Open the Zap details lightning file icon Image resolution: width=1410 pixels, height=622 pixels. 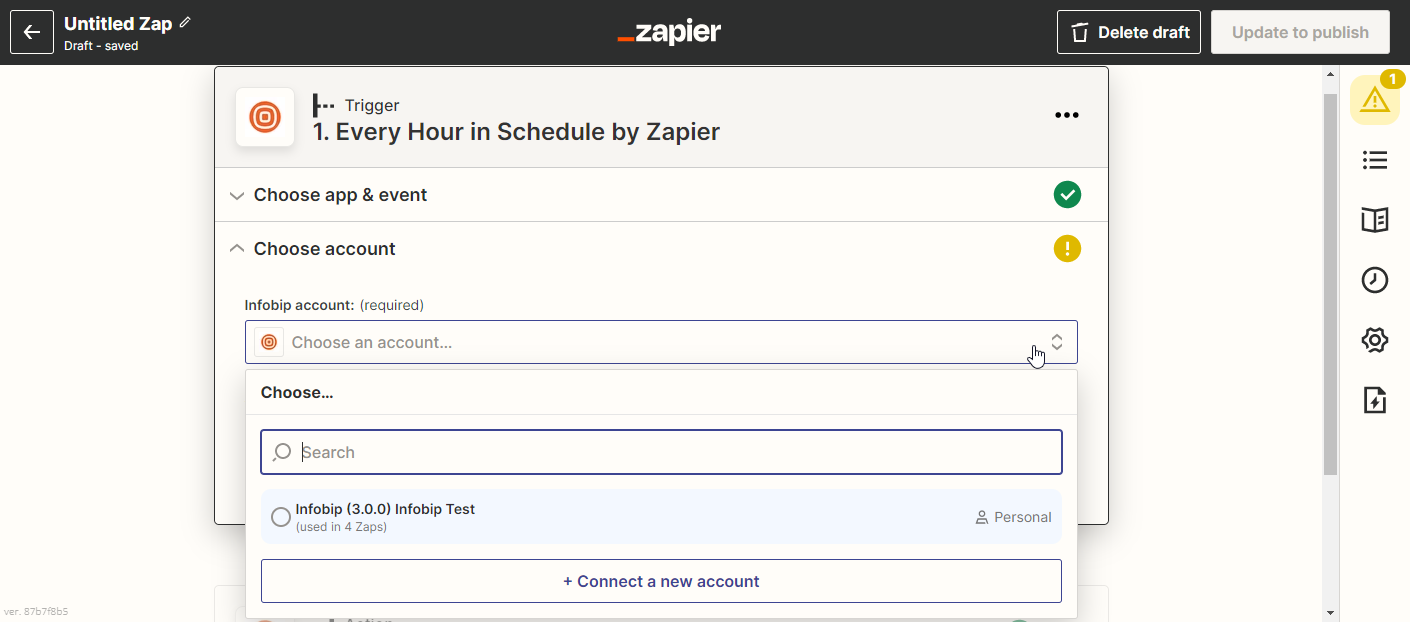[1375, 401]
